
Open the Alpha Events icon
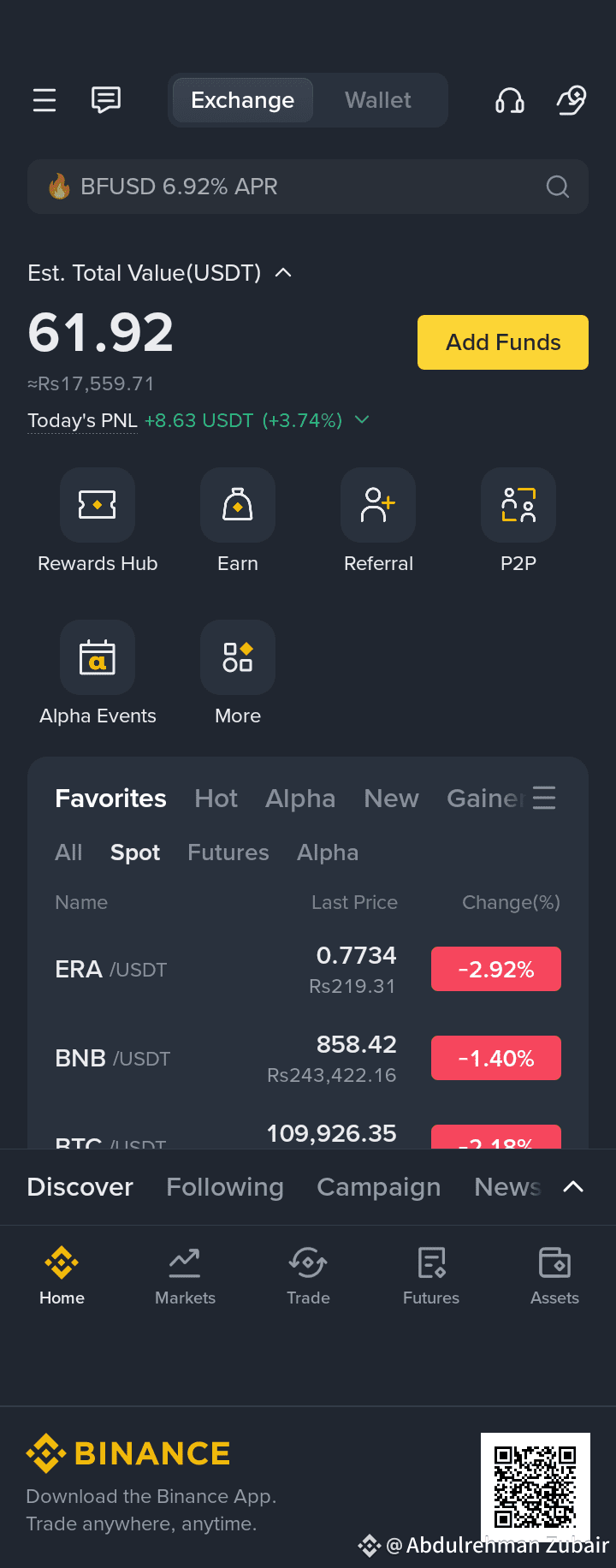98,657
